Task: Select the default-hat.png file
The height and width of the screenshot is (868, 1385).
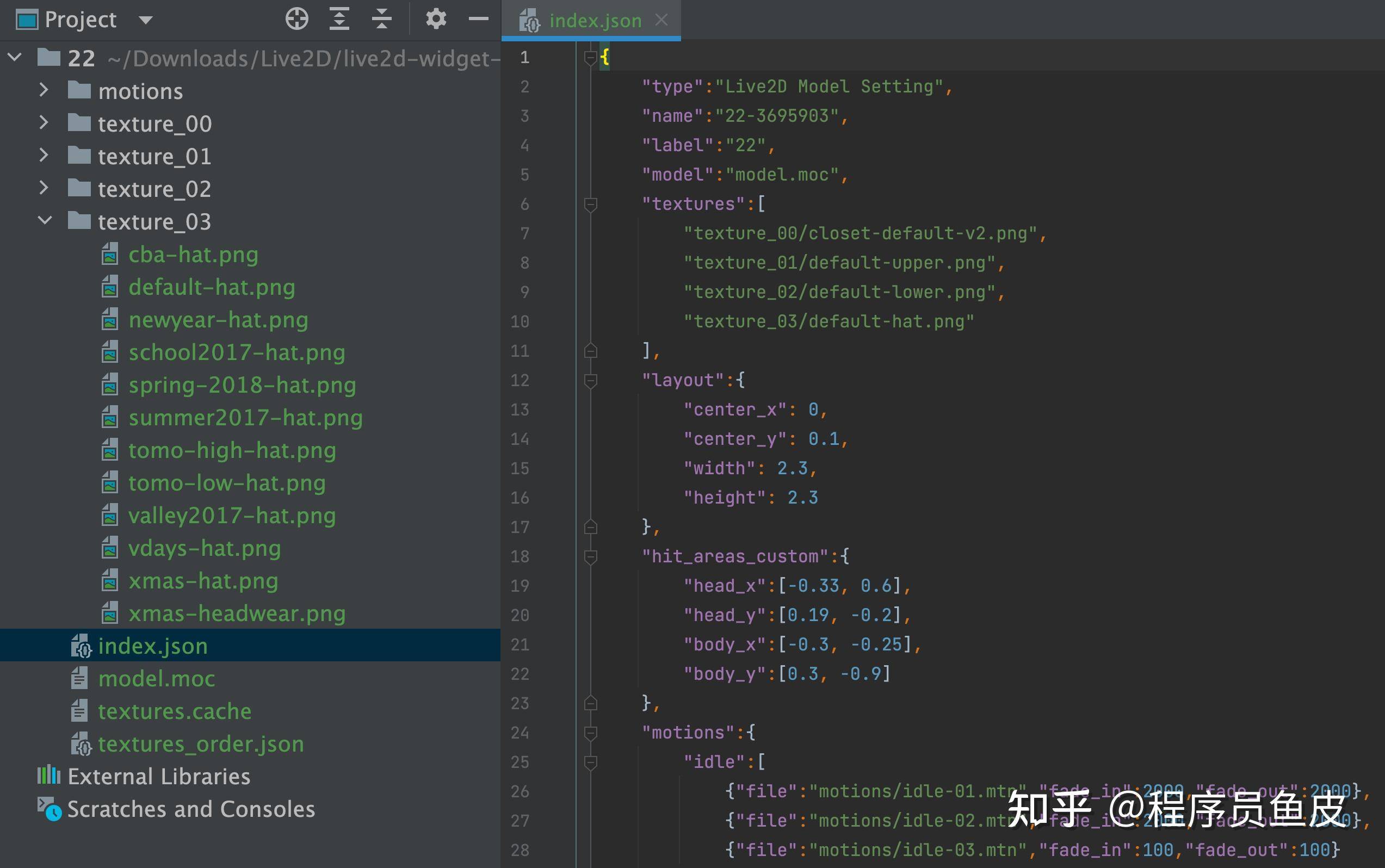Action: [212, 287]
